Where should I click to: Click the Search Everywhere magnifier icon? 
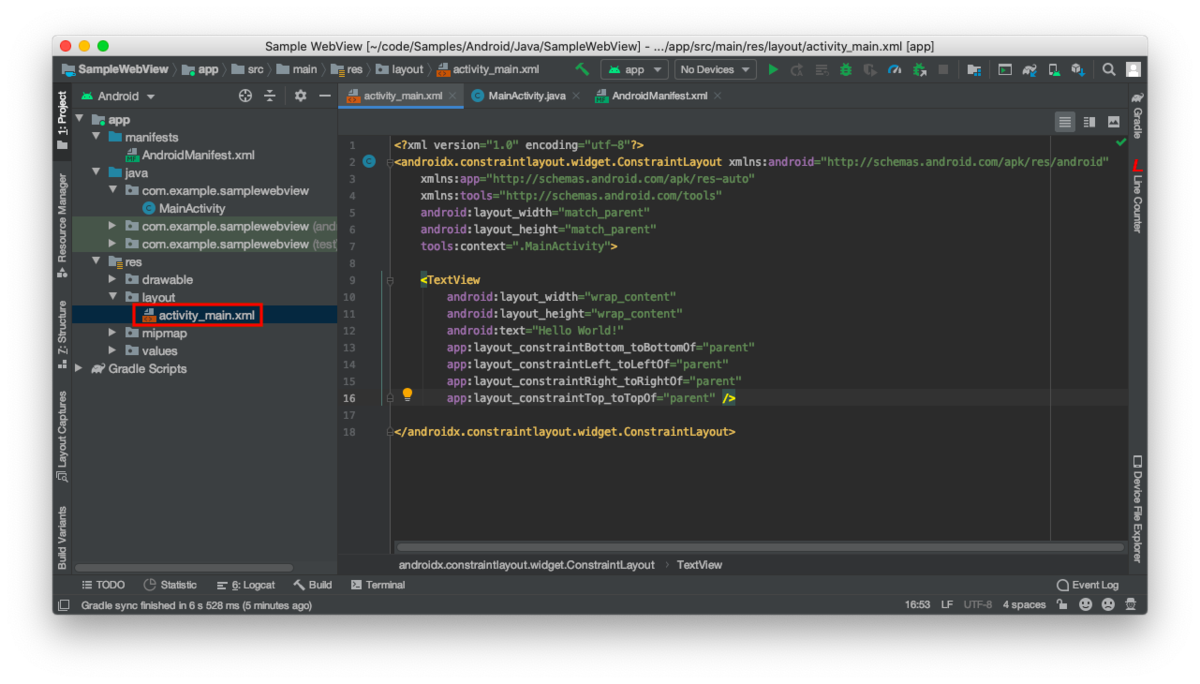1109,70
